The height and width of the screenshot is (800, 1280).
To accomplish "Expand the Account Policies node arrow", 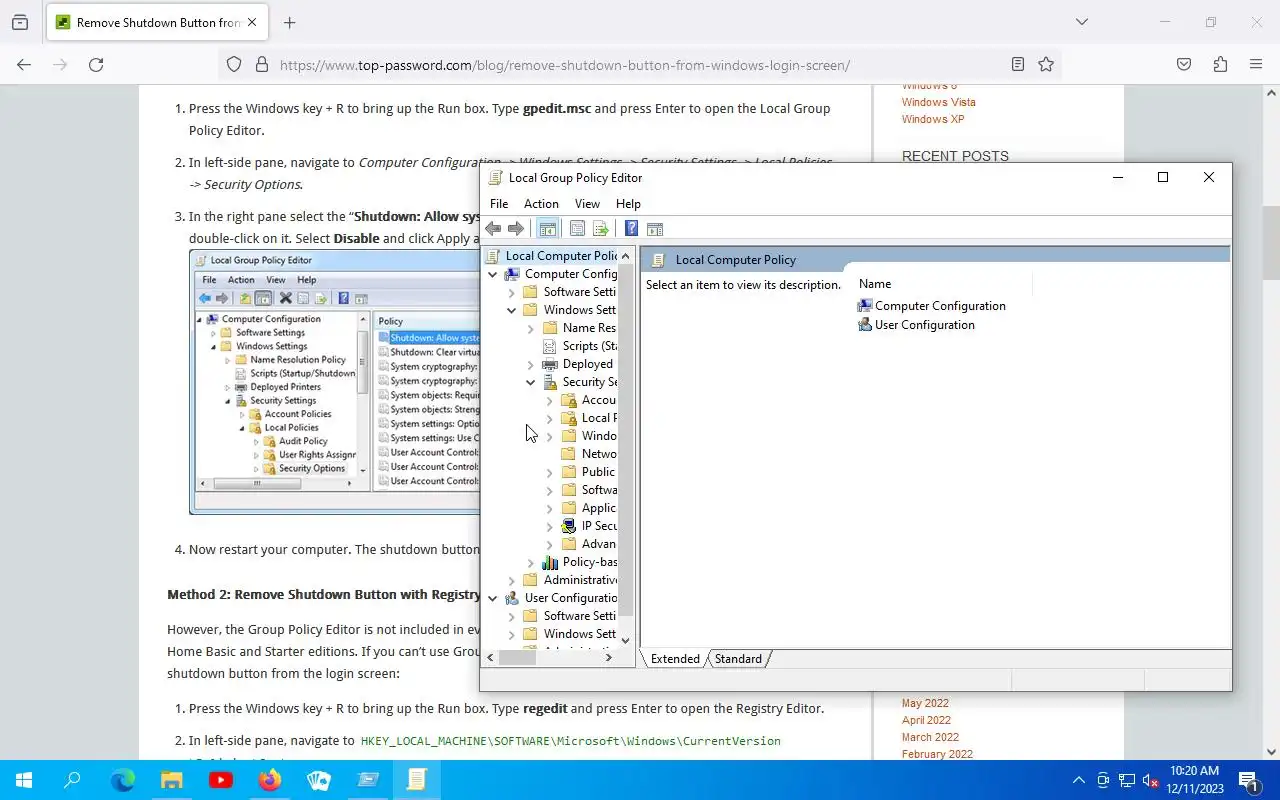I will pyautogui.click(x=549, y=400).
